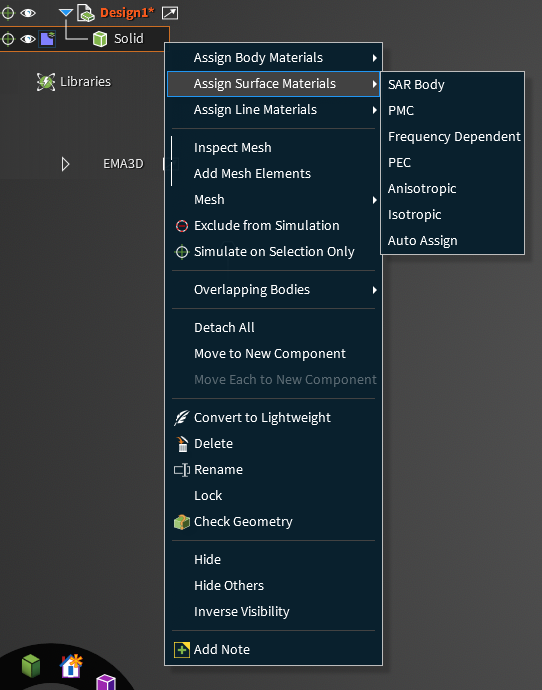Choose Add Mesh Elements

(273, 173)
